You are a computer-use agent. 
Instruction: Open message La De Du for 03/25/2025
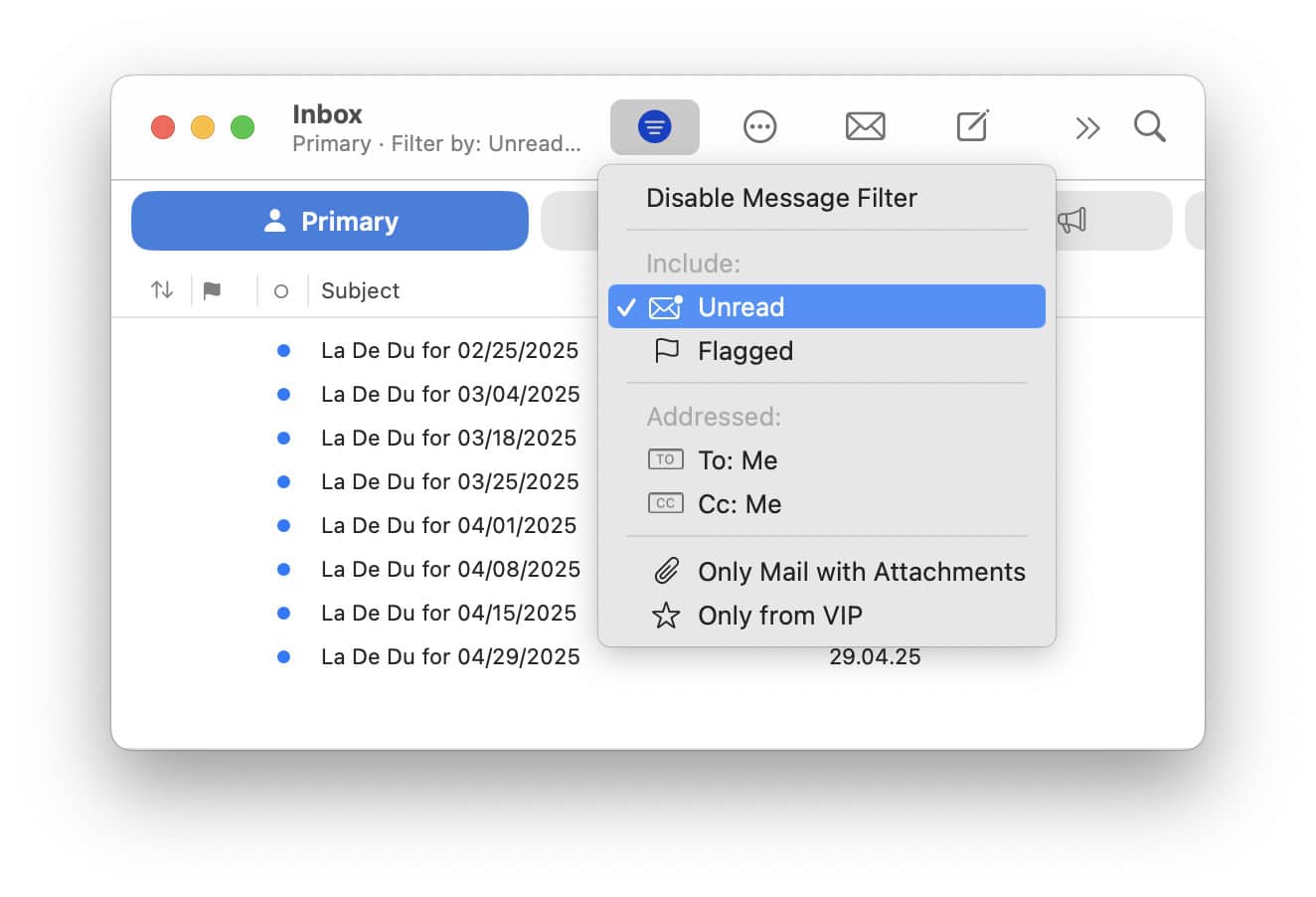click(x=449, y=482)
